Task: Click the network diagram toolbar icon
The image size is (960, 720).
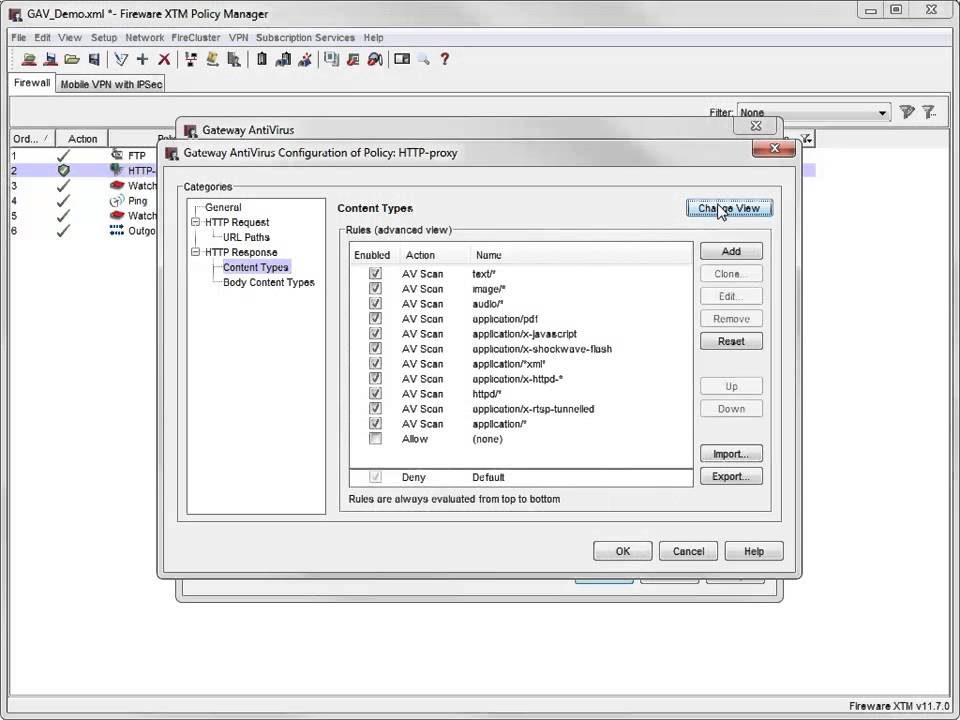Action: [191, 59]
